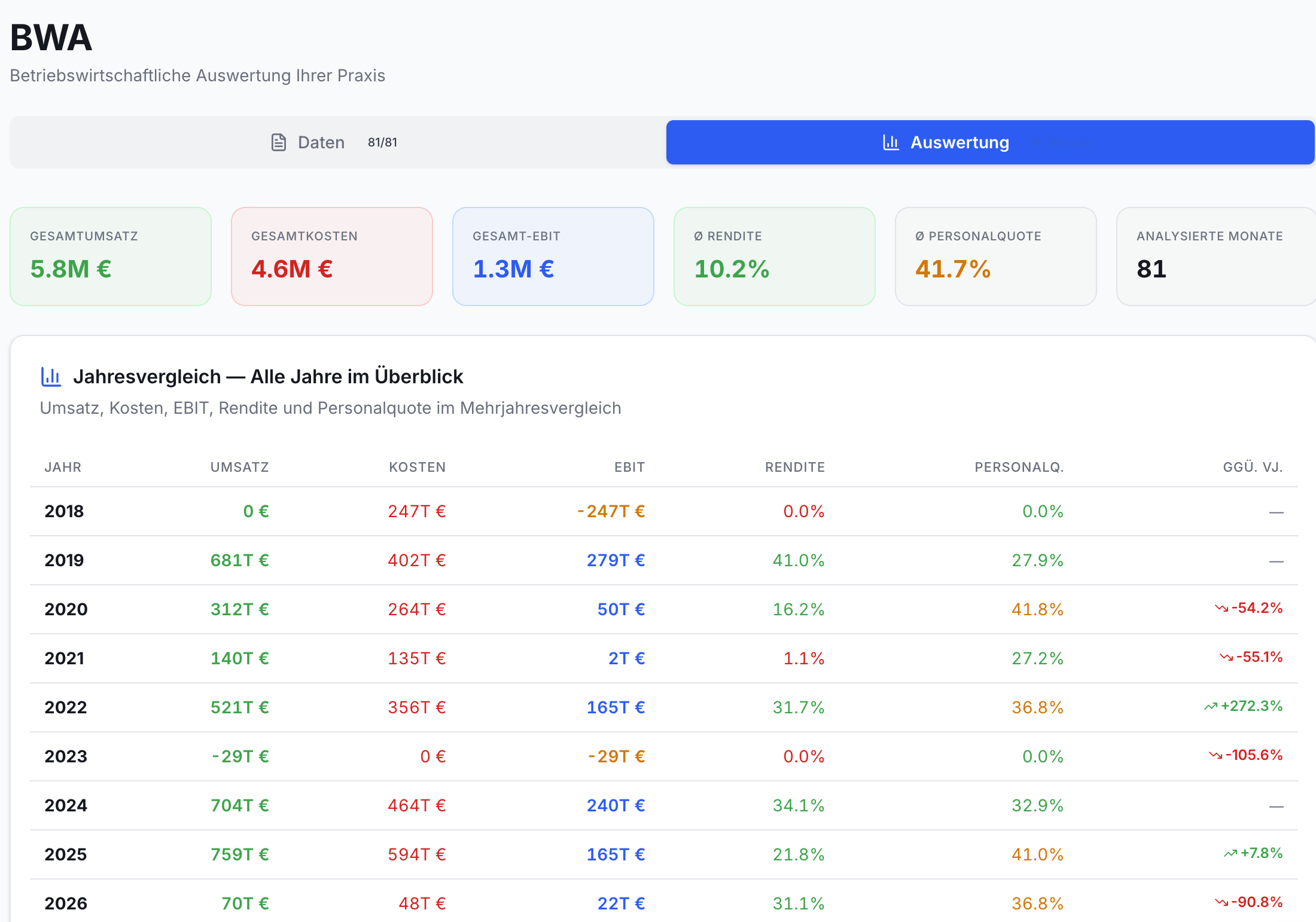Click the downward trend icon for 2023

pos(1216,755)
